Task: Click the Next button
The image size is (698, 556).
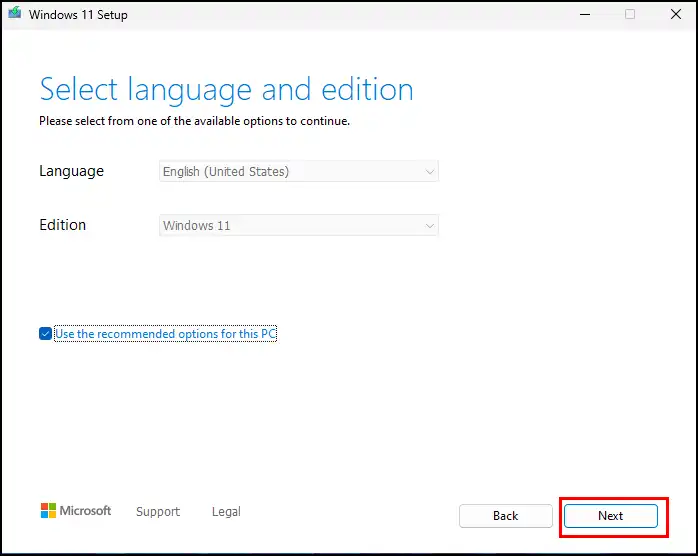Action: coord(611,515)
